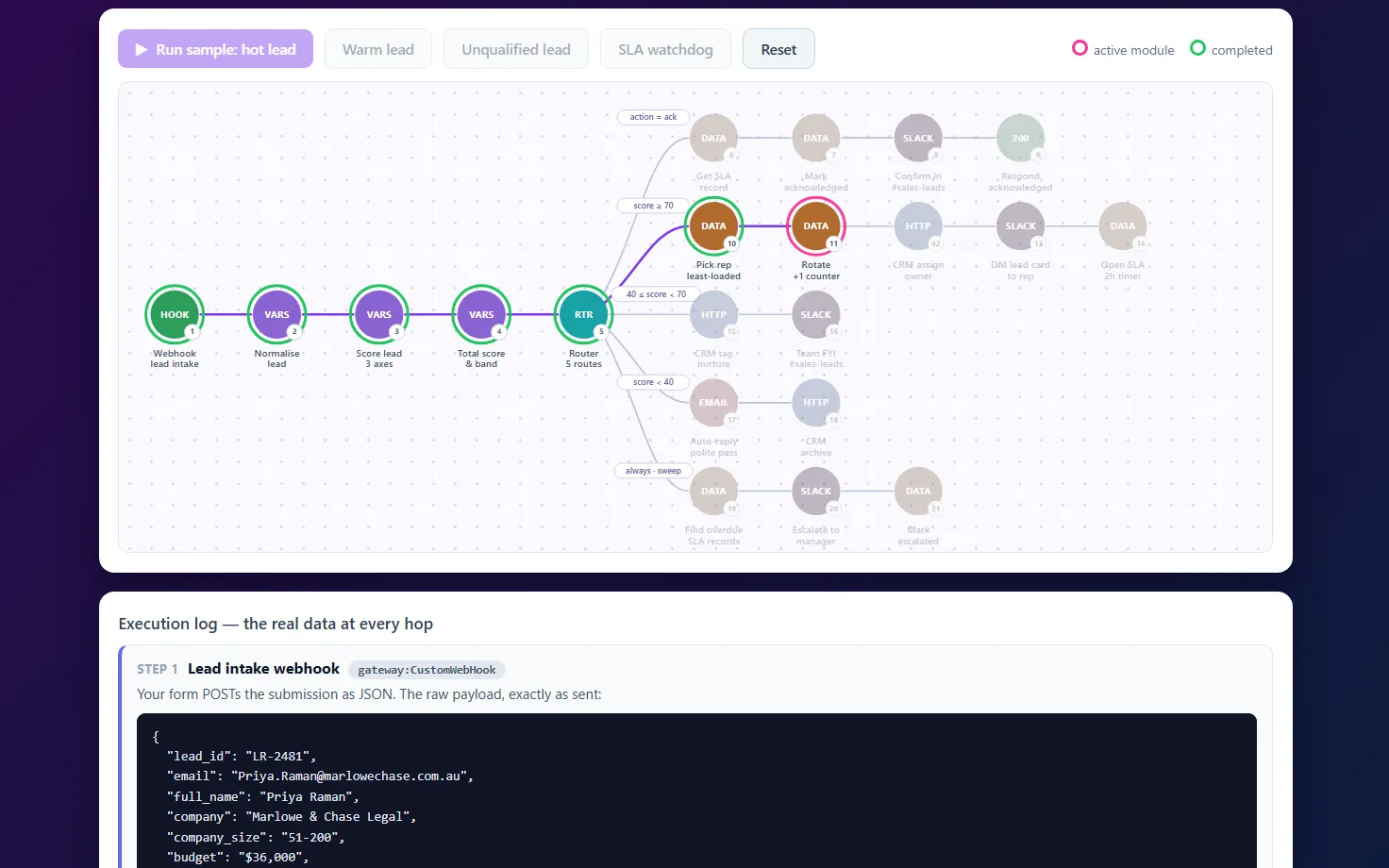This screenshot has width=1389, height=868.
Task: Select the SLACK Team FYI node
Action: click(x=816, y=315)
